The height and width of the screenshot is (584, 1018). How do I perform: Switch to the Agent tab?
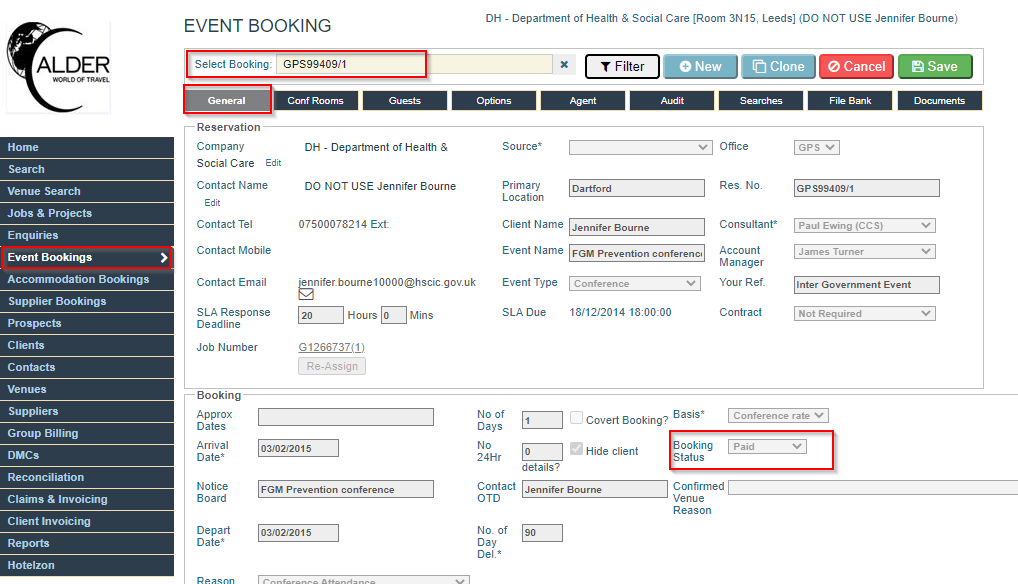click(x=583, y=101)
